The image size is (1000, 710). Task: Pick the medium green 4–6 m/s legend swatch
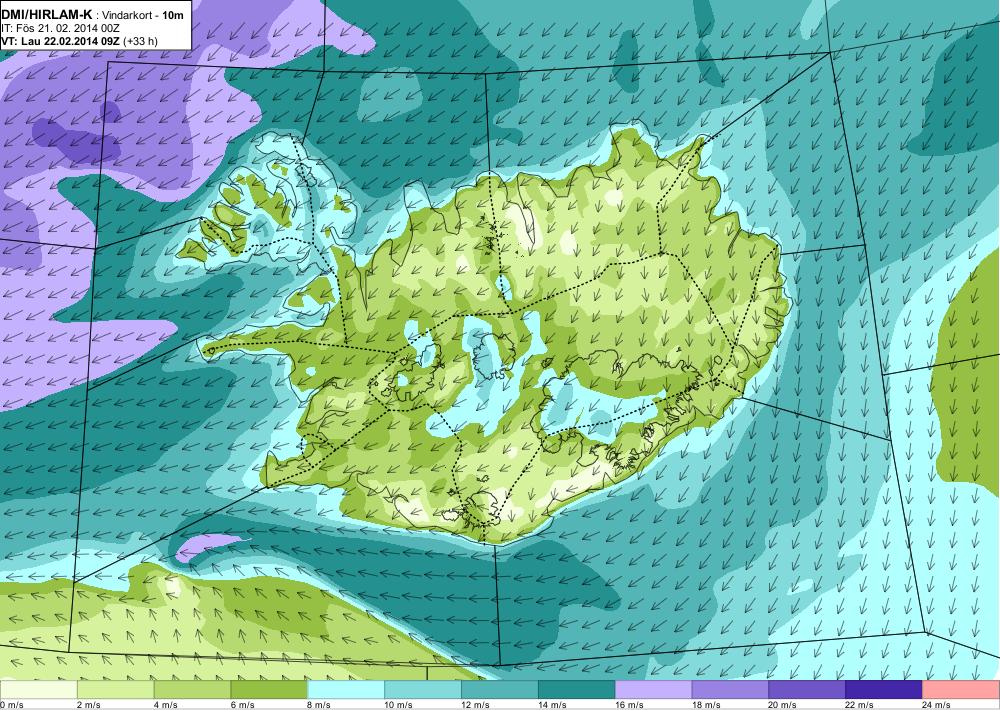pyautogui.click(x=192, y=690)
